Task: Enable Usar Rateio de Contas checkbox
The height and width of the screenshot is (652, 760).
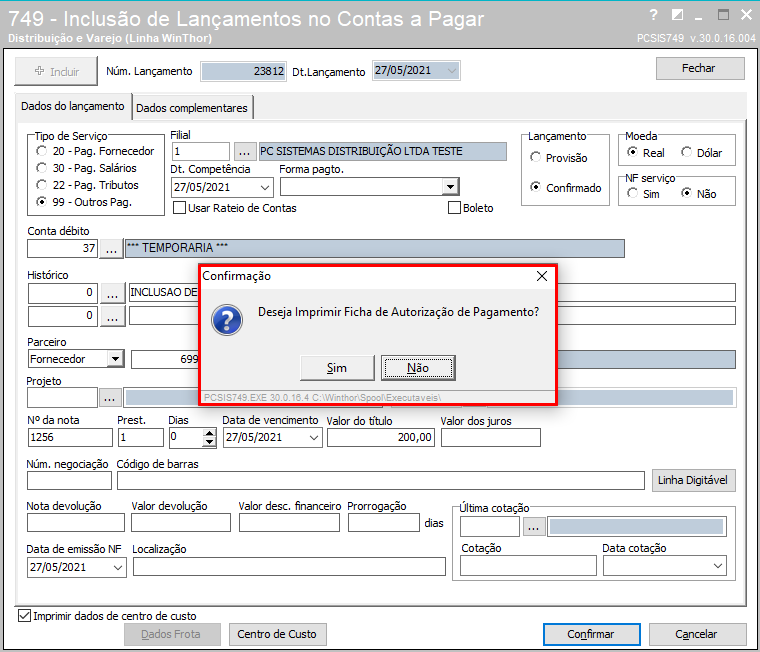Action: 179,208
